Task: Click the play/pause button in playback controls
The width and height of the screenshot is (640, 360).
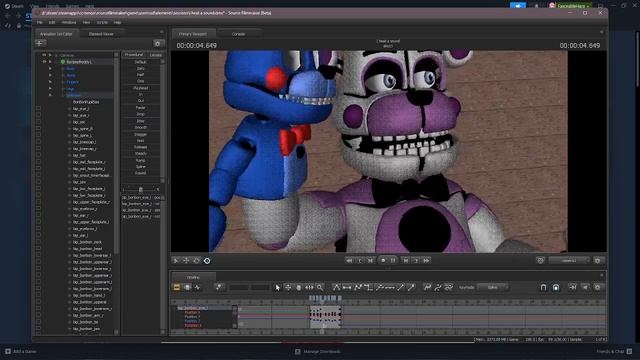Action: [x=393, y=260]
